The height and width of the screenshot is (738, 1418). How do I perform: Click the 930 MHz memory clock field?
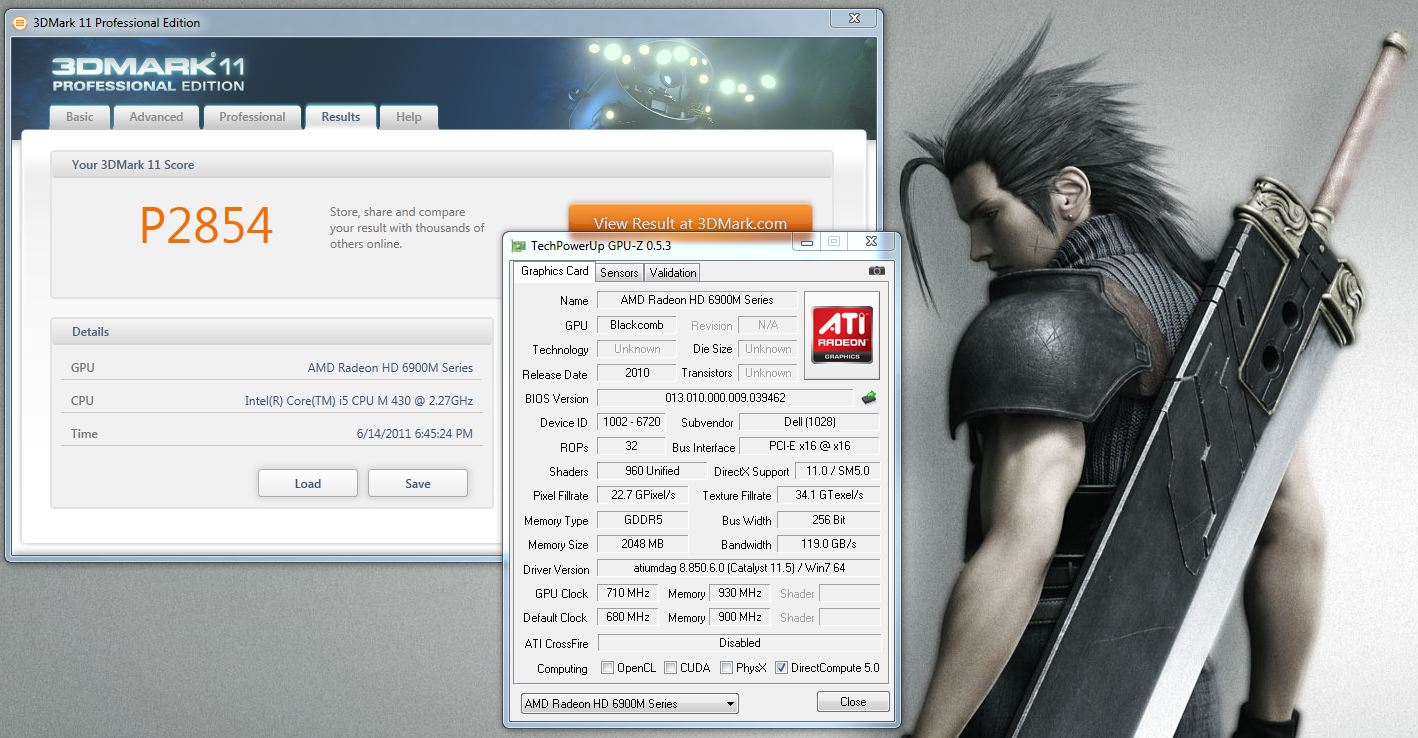point(739,593)
